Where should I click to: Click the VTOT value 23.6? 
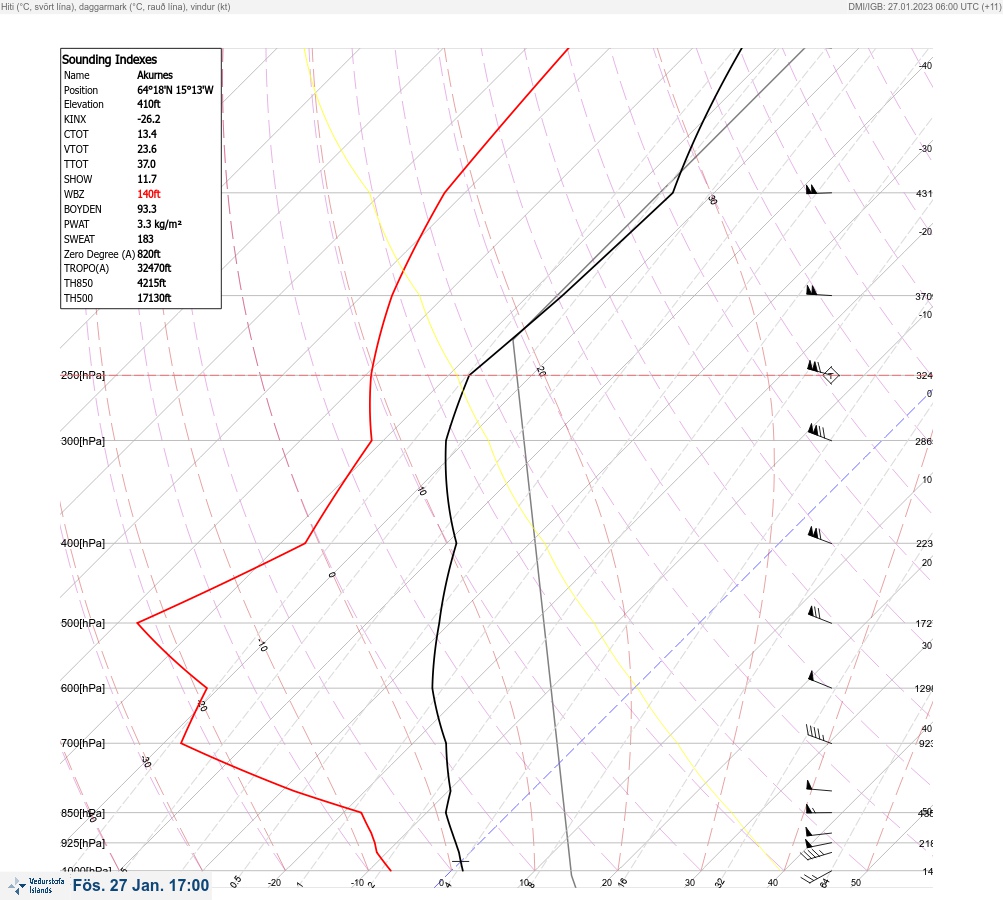[x=146, y=149]
